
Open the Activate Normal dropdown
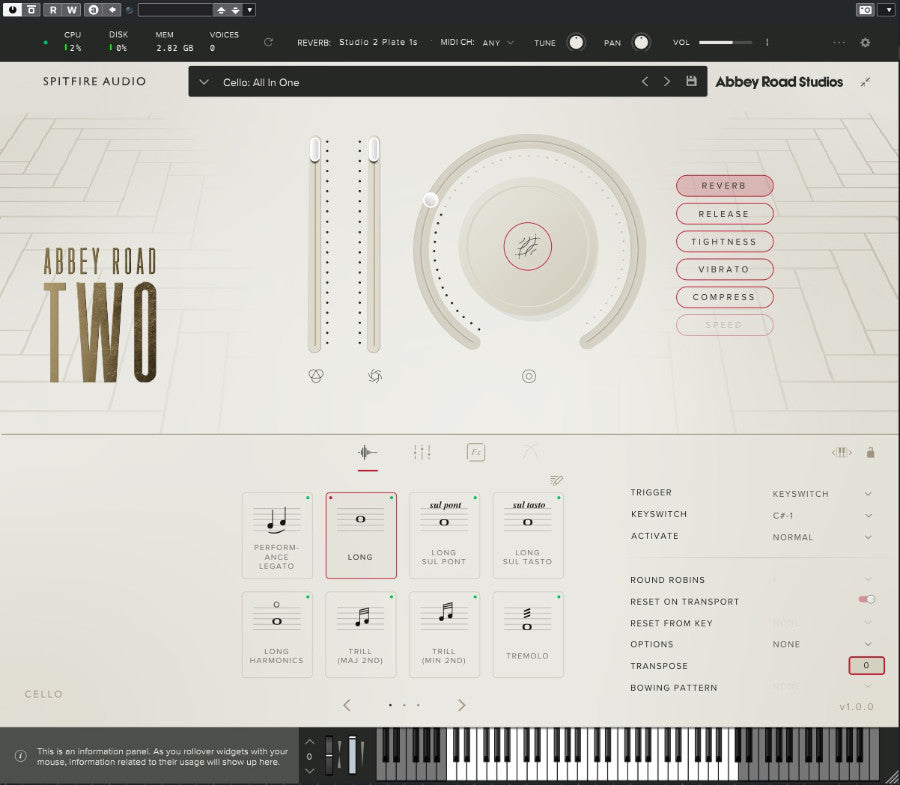(822, 537)
